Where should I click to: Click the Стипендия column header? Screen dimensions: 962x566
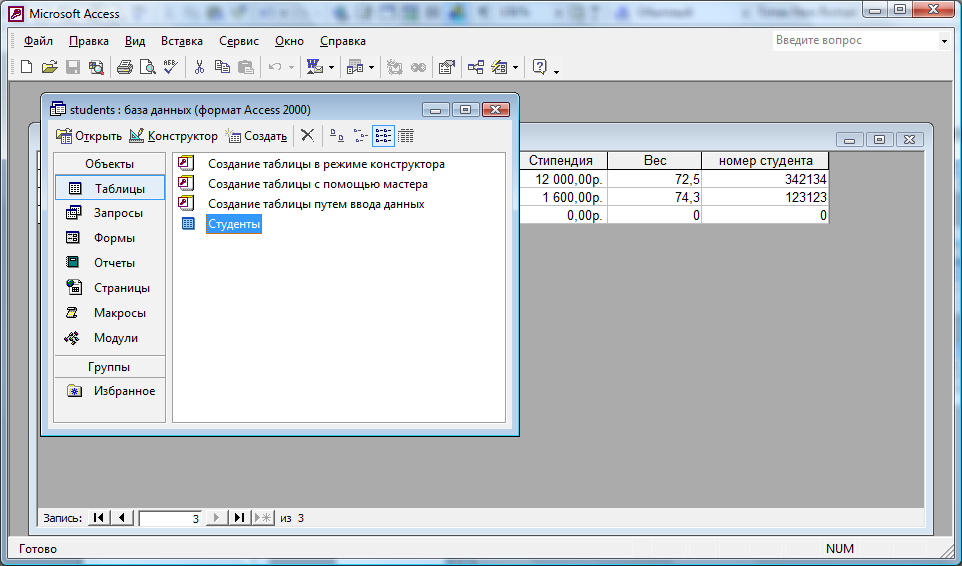coord(563,161)
